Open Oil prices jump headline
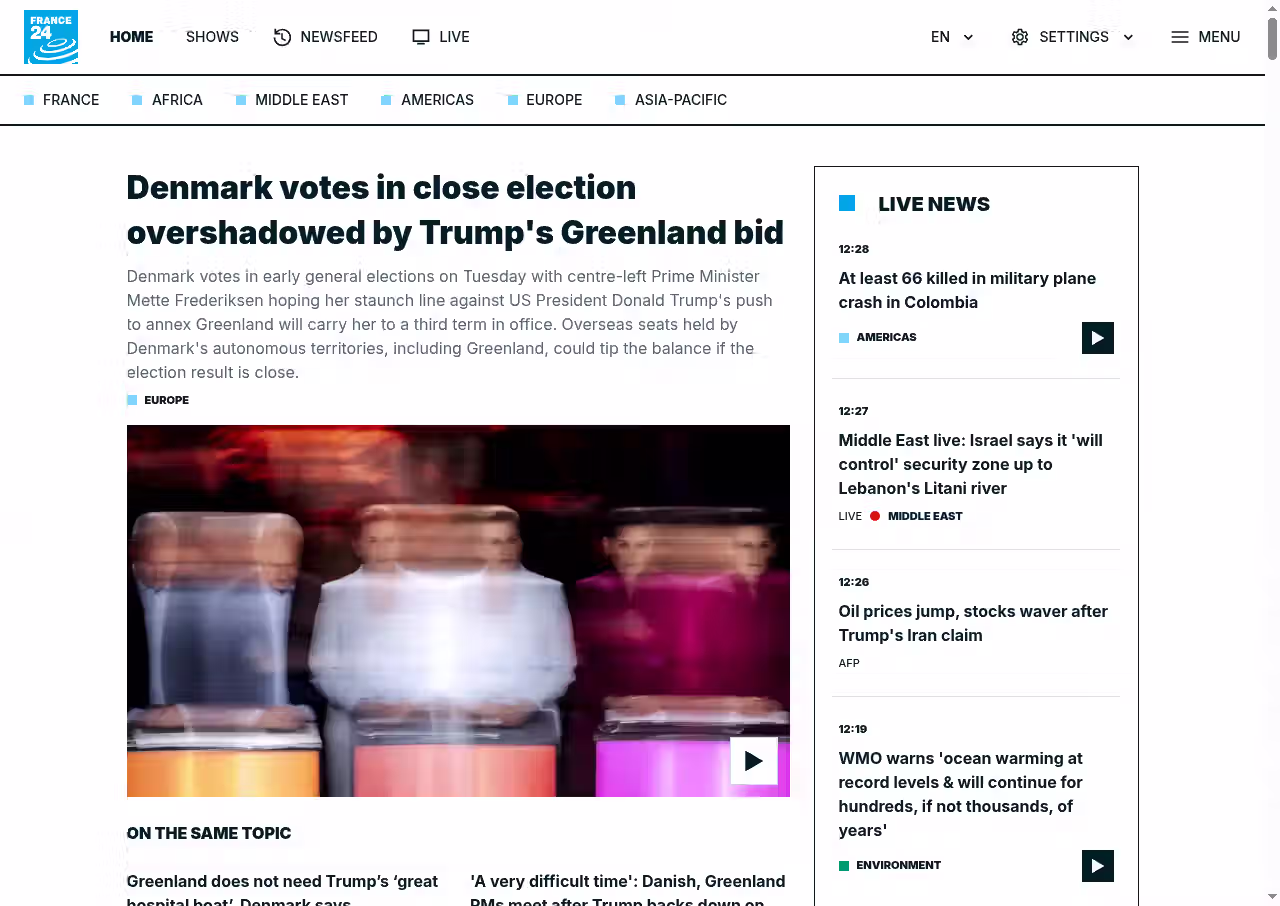The image size is (1280, 906). pos(973,623)
